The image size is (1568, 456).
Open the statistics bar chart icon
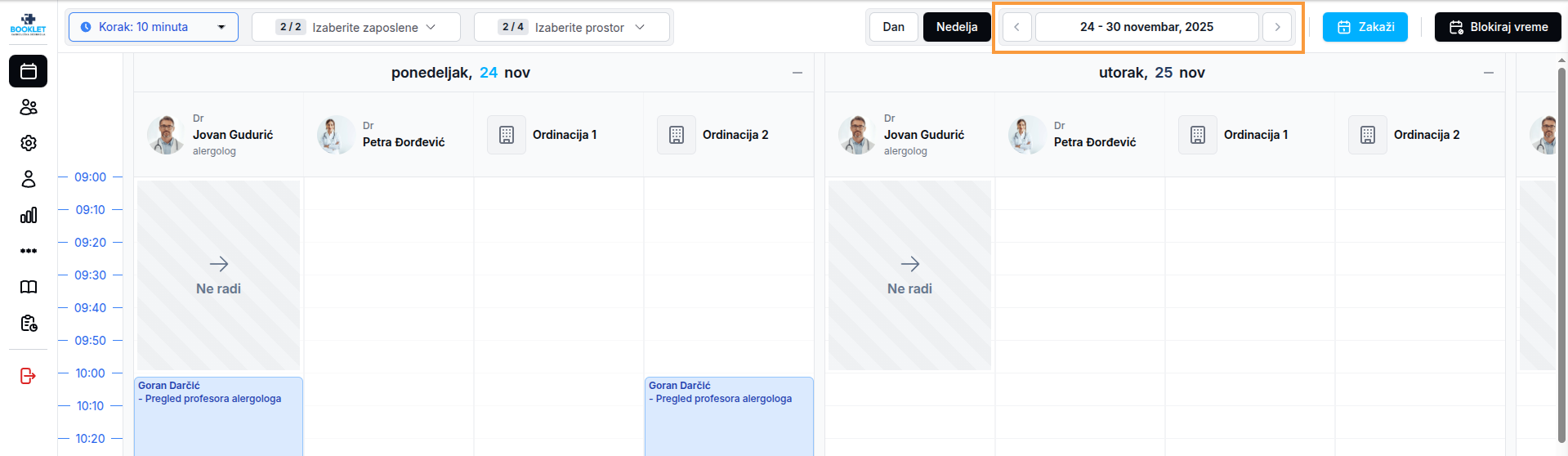(29, 215)
